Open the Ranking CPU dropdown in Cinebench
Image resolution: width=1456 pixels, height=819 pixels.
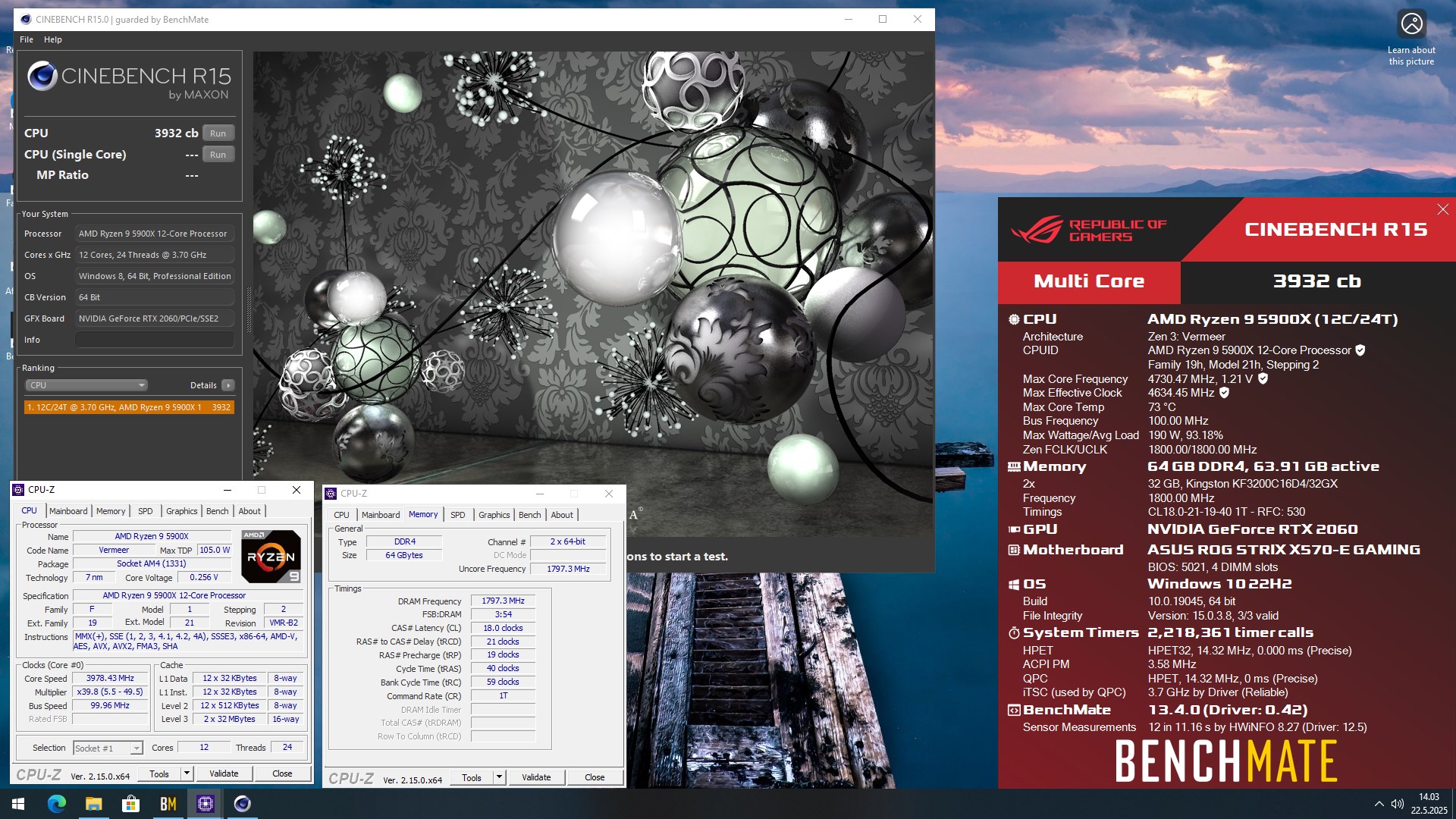pyautogui.click(x=87, y=385)
